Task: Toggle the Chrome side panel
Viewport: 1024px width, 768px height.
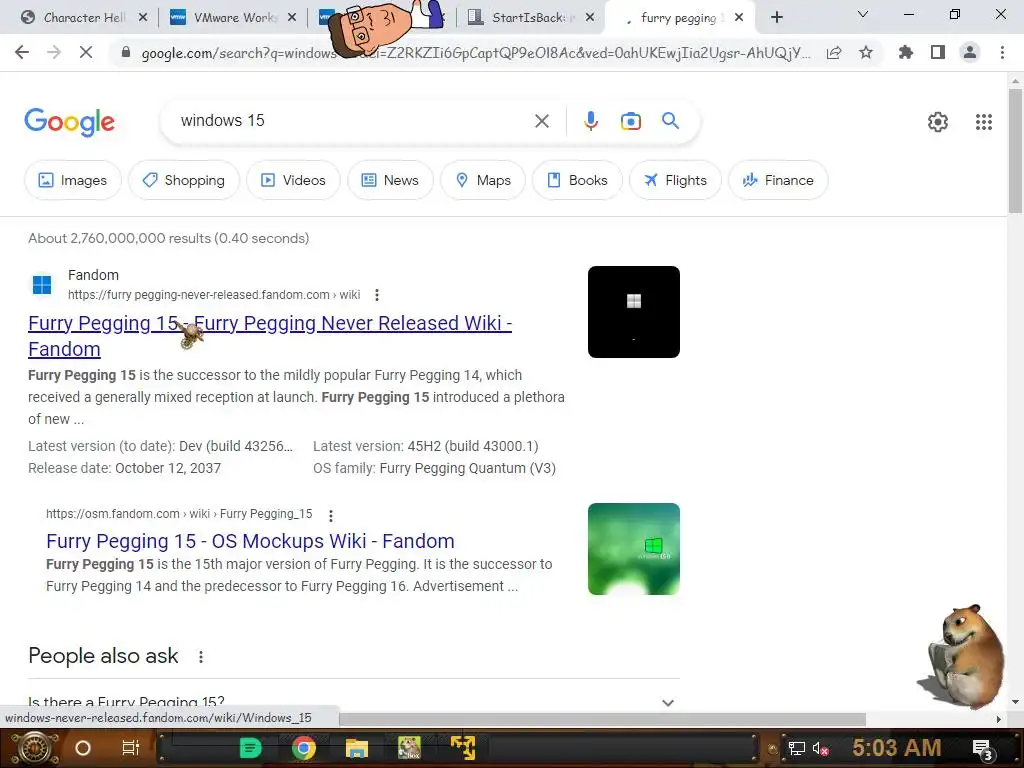Action: coord(938,52)
